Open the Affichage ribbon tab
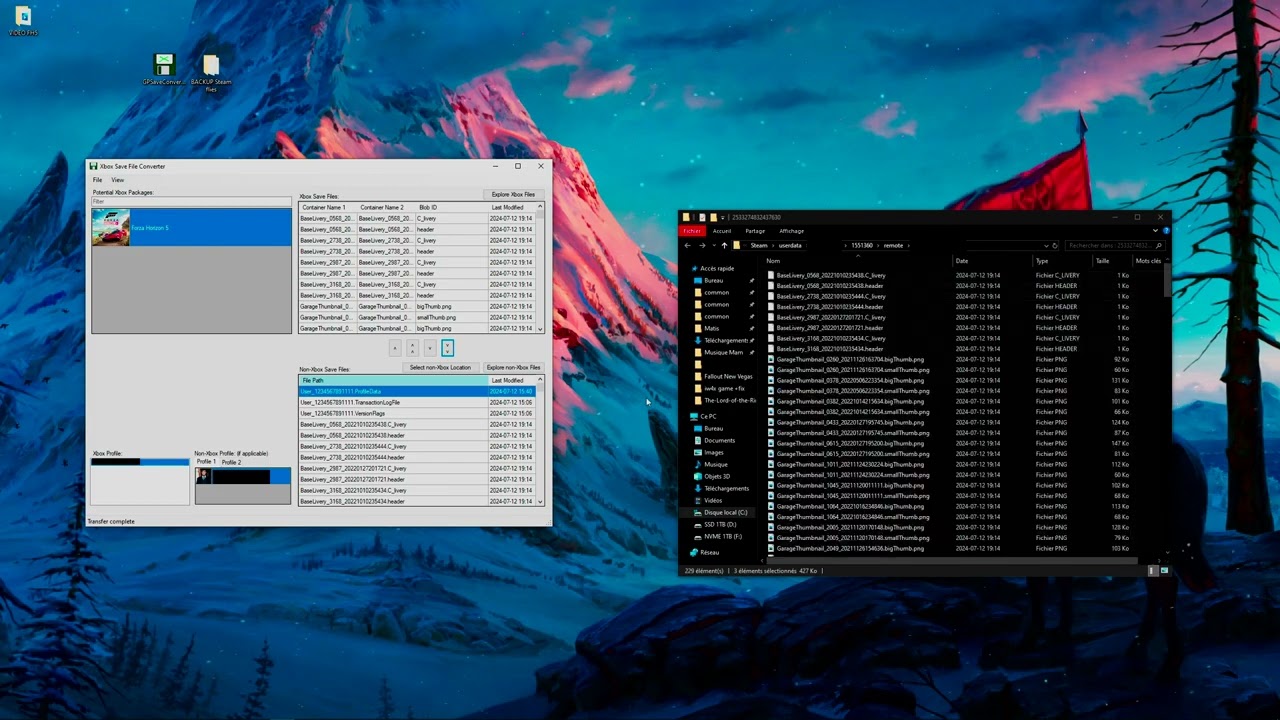Viewport: 1280px width, 720px height. (x=791, y=231)
